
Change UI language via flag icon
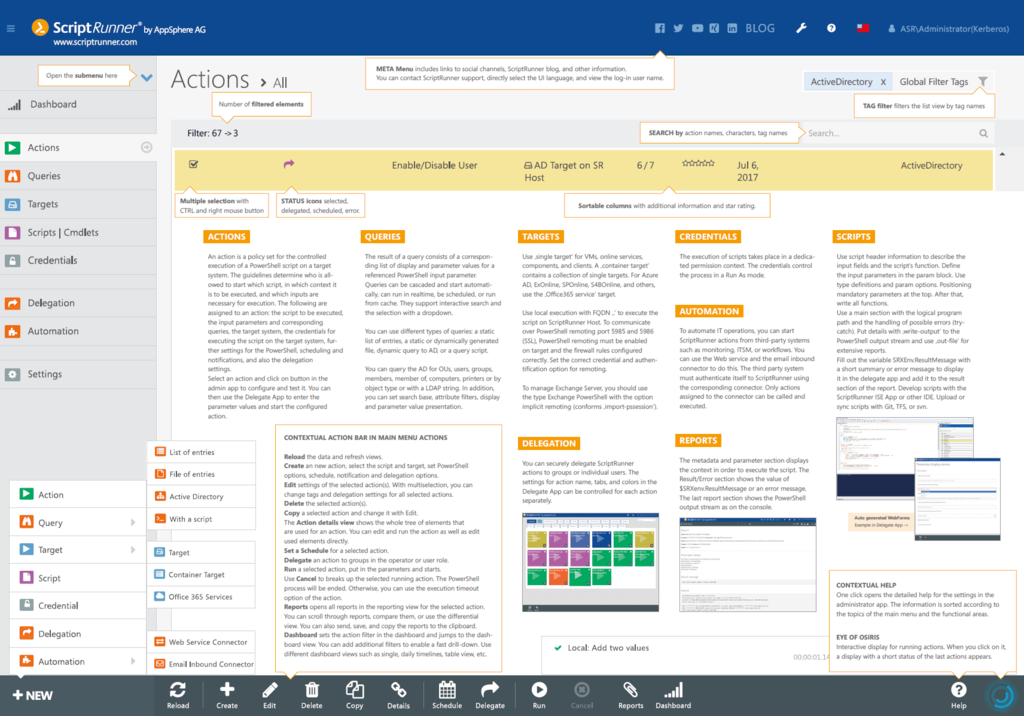tap(863, 28)
